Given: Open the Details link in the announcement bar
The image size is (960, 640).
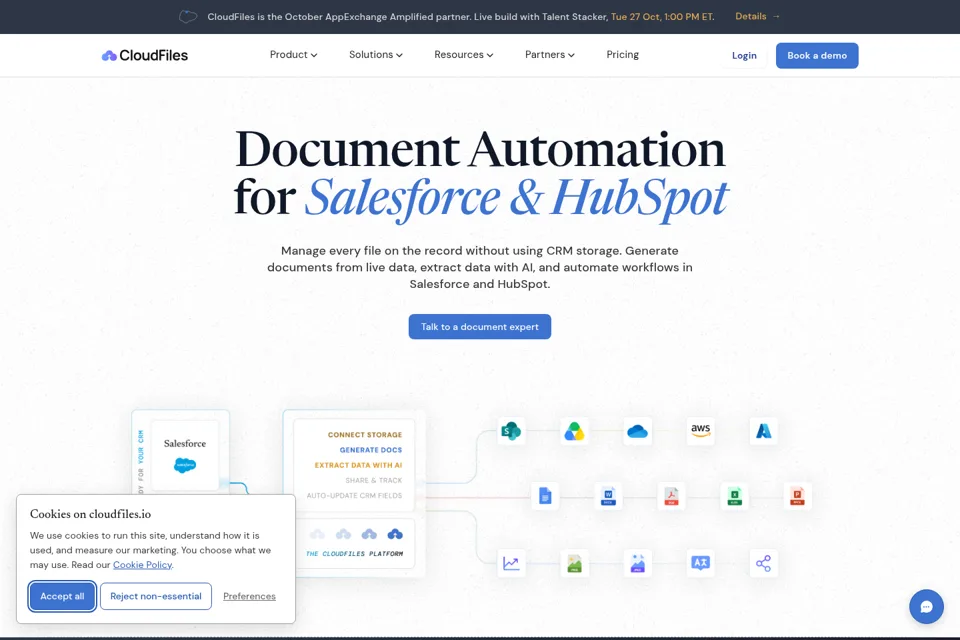Looking at the screenshot, I should pyautogui.click(x=757, y=17).
